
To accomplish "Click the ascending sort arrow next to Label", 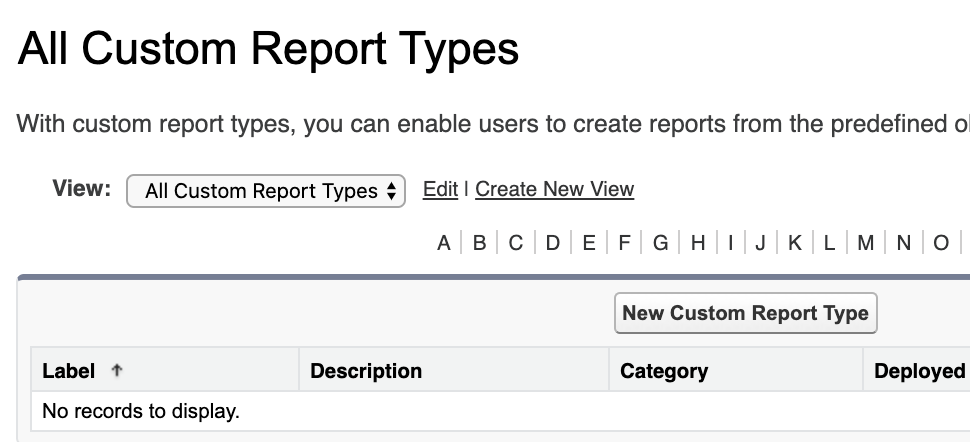I will coord(117,371).
